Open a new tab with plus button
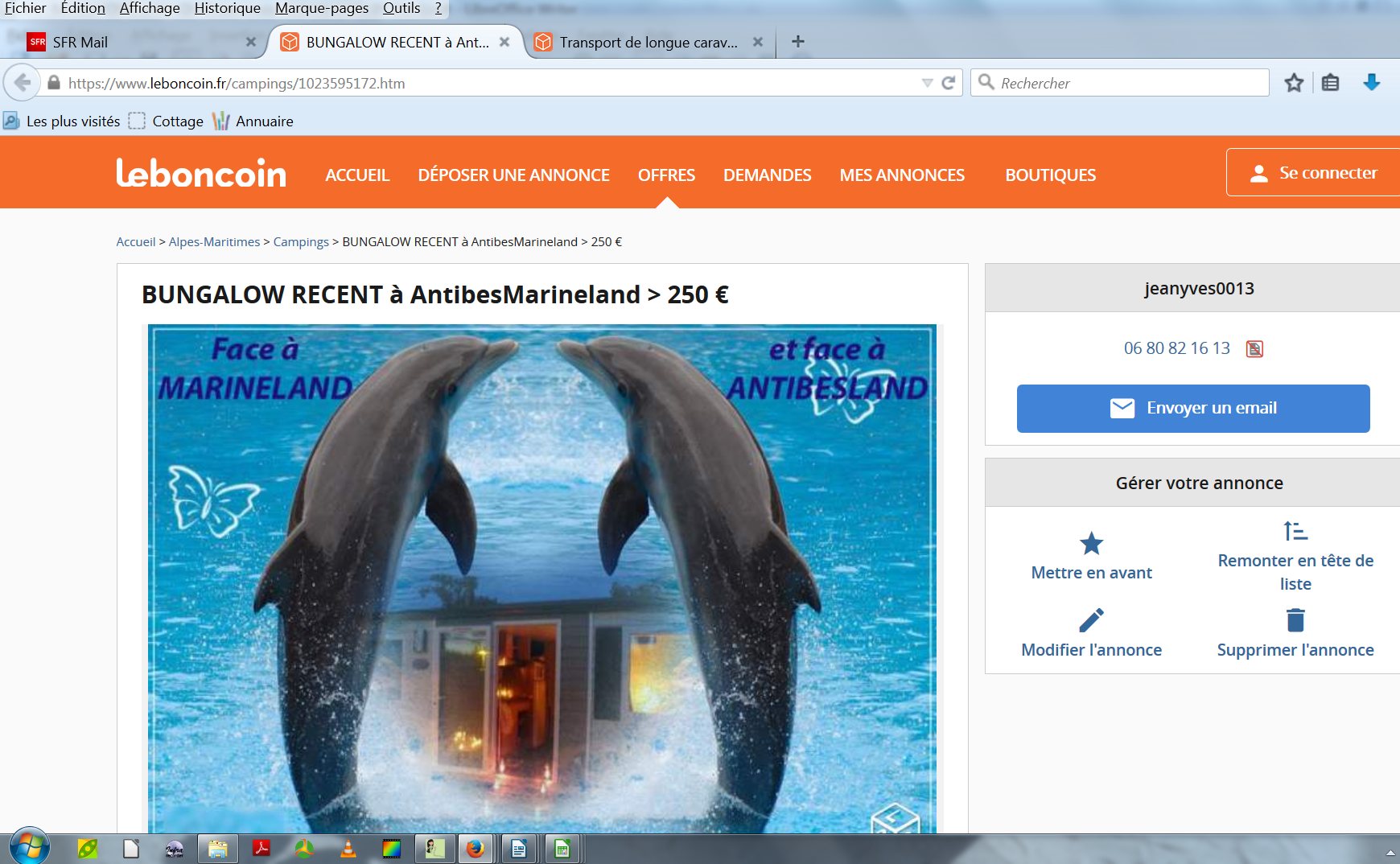The image size is (1400, 864). click(x=798, y=41)
